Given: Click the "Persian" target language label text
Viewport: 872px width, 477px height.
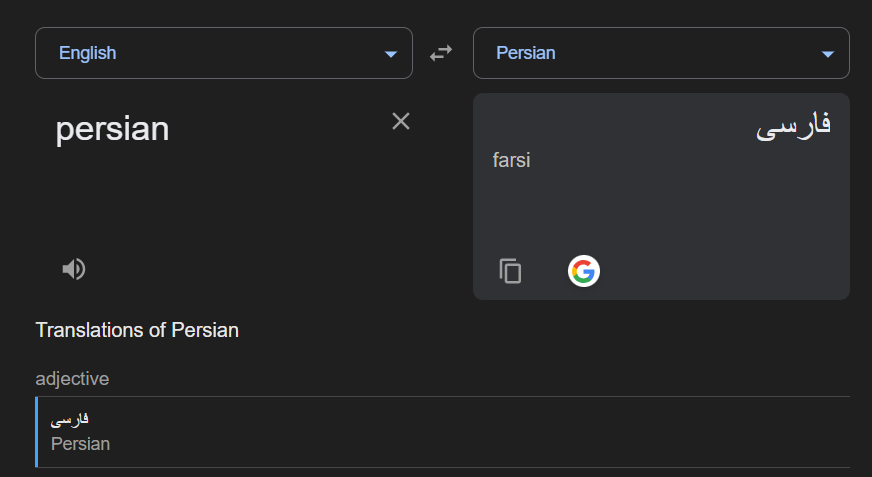Looking at the screenshot, I should 526,53.
